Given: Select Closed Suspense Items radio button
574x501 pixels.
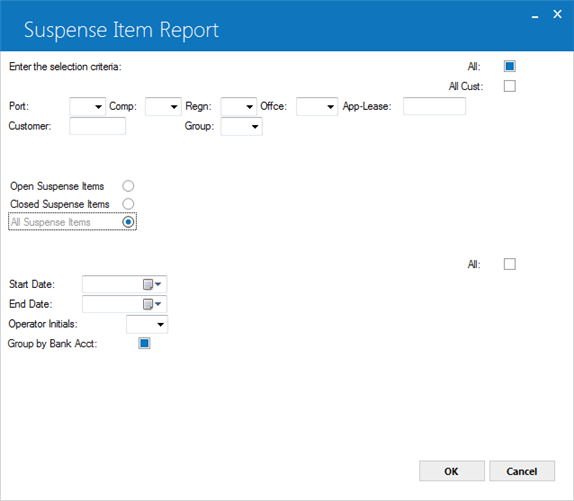Looking at the screenshot, I should click(128, 204).
